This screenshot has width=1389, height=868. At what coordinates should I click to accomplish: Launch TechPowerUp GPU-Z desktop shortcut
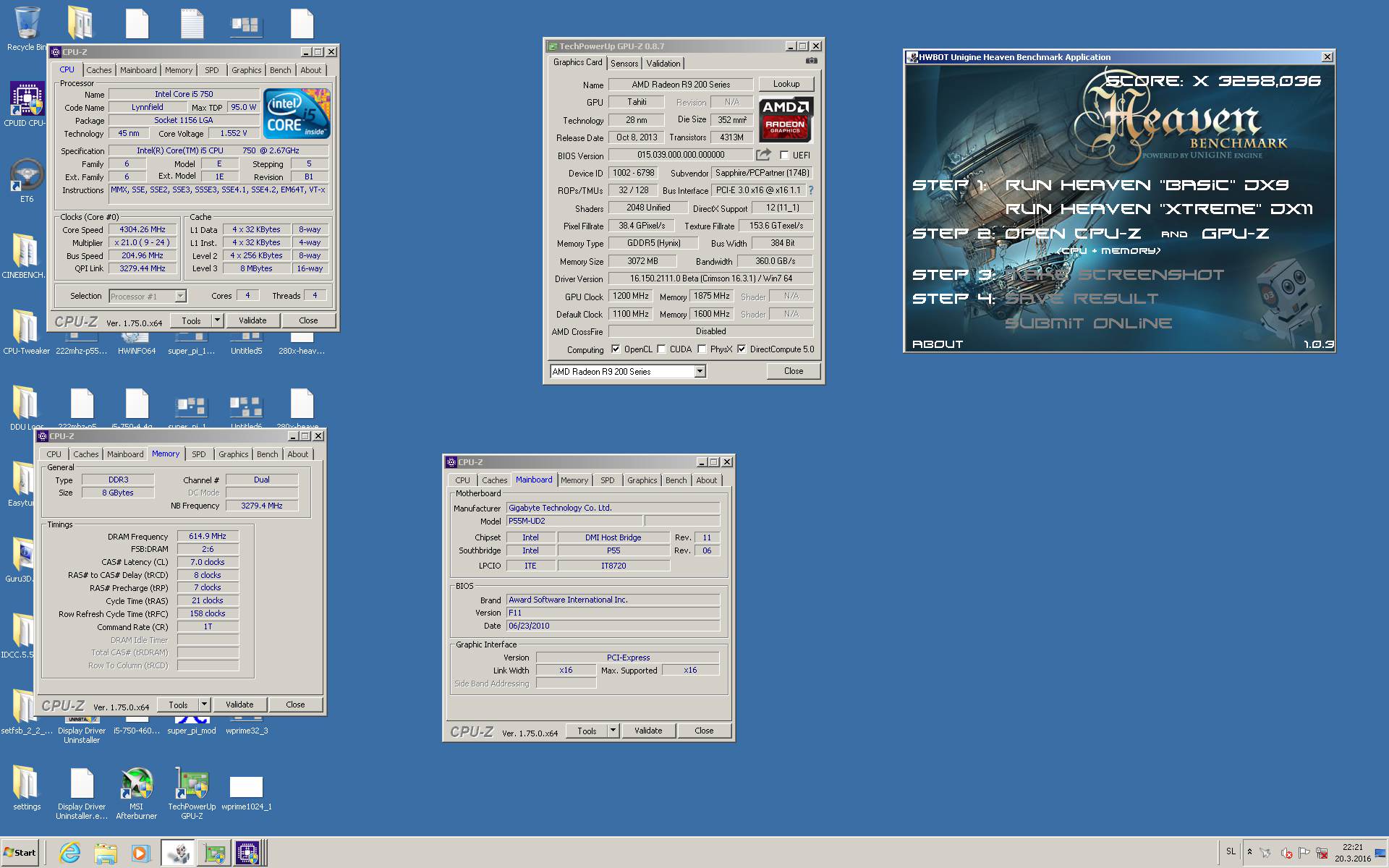point(192,793)
